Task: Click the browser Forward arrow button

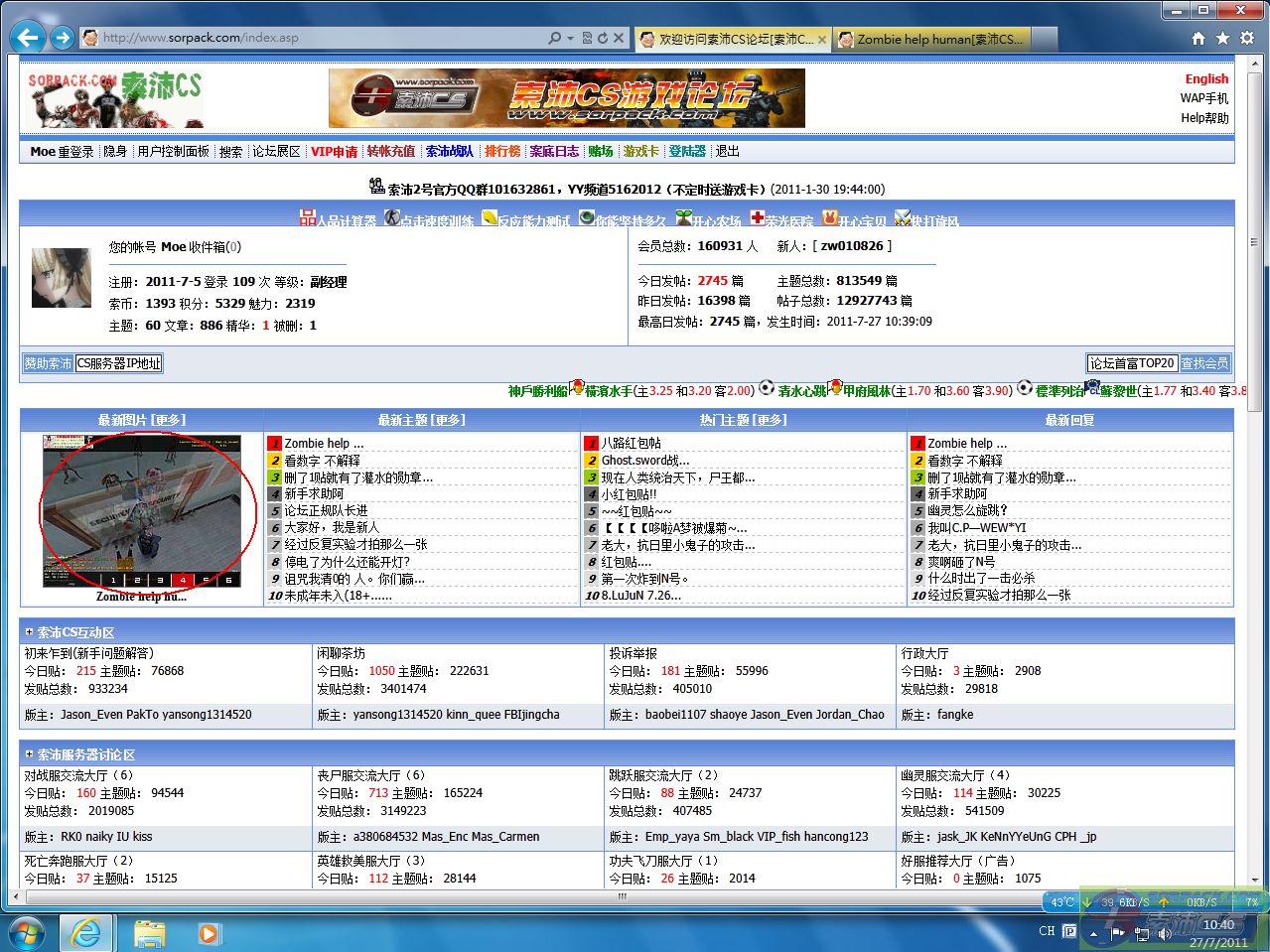Action: click(63, 38)
